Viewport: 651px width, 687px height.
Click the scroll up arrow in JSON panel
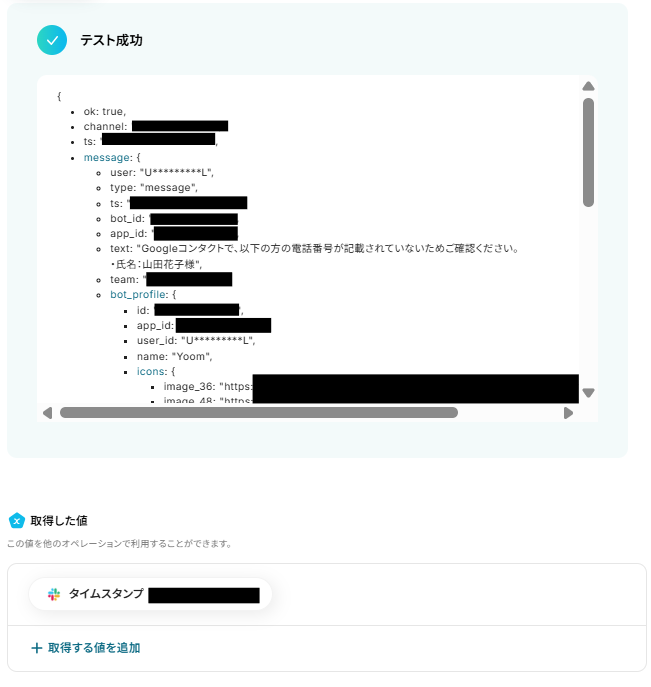588,86
